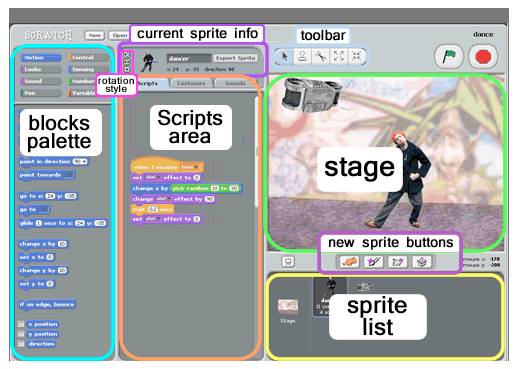525x369 pixels.
Task: Switch to the Sounds tab
Action: coord(235,83)
